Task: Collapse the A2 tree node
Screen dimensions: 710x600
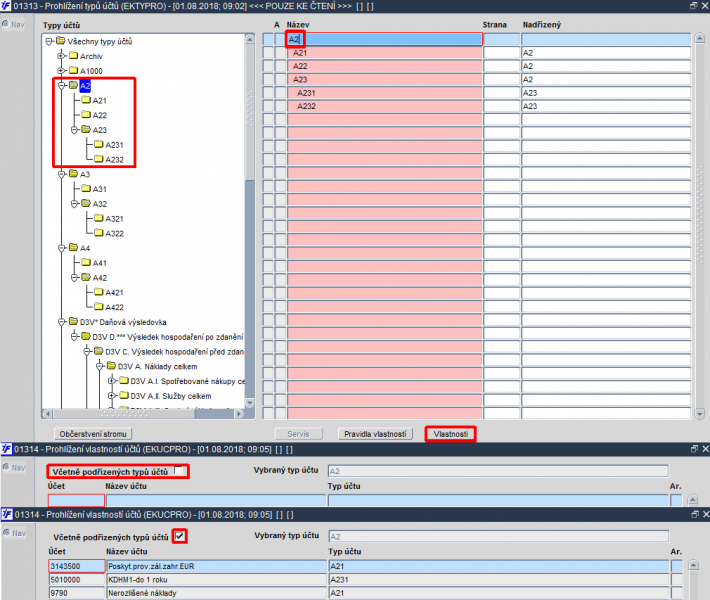Action: point(62,86)
